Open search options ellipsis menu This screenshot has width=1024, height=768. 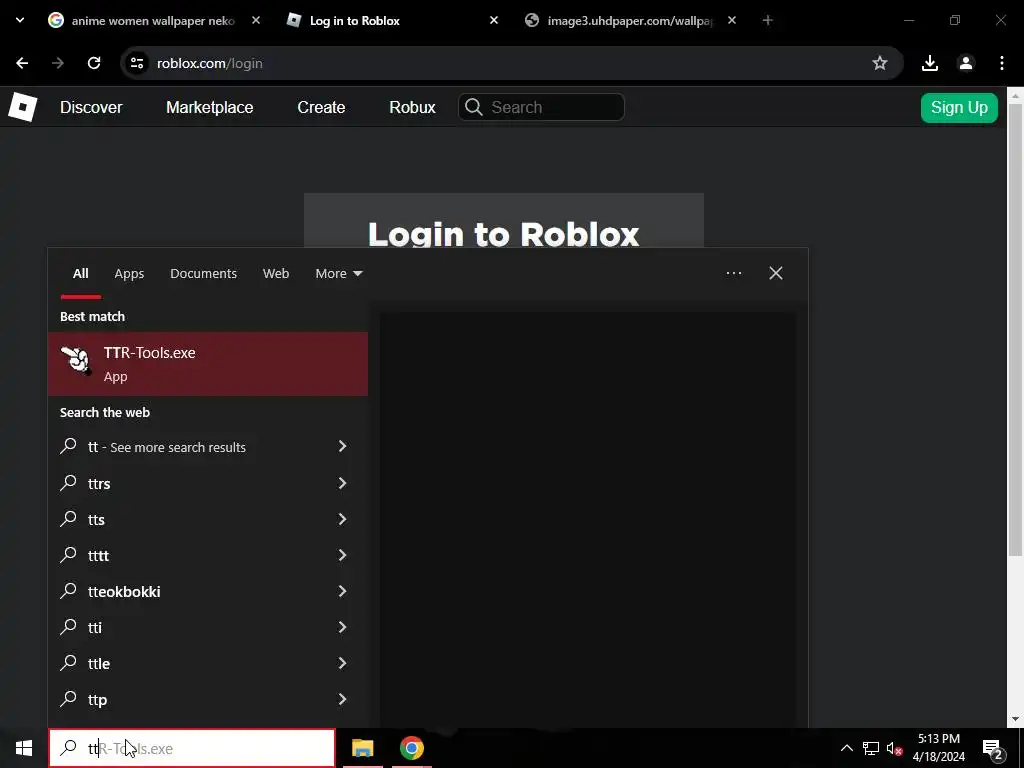coord(734,273)
